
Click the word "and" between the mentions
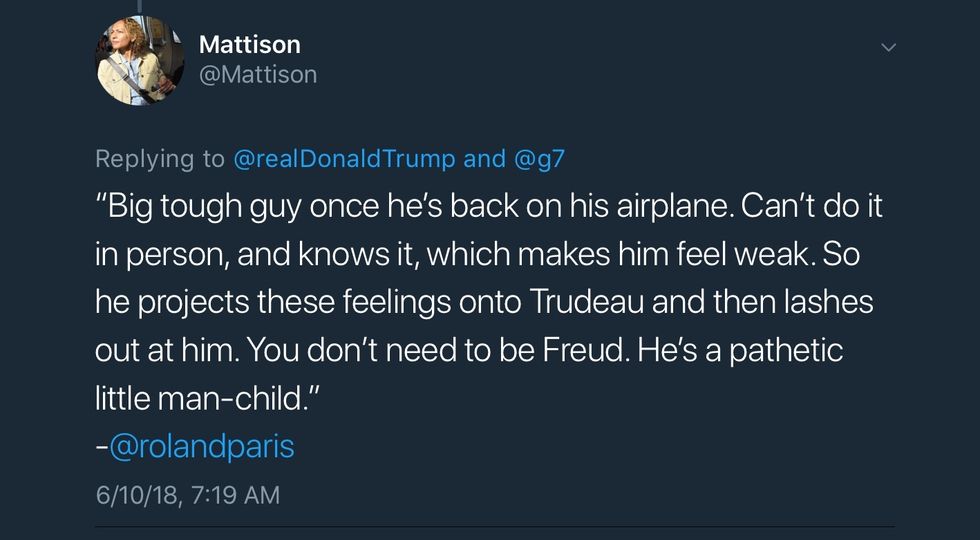tap(485, 158)
